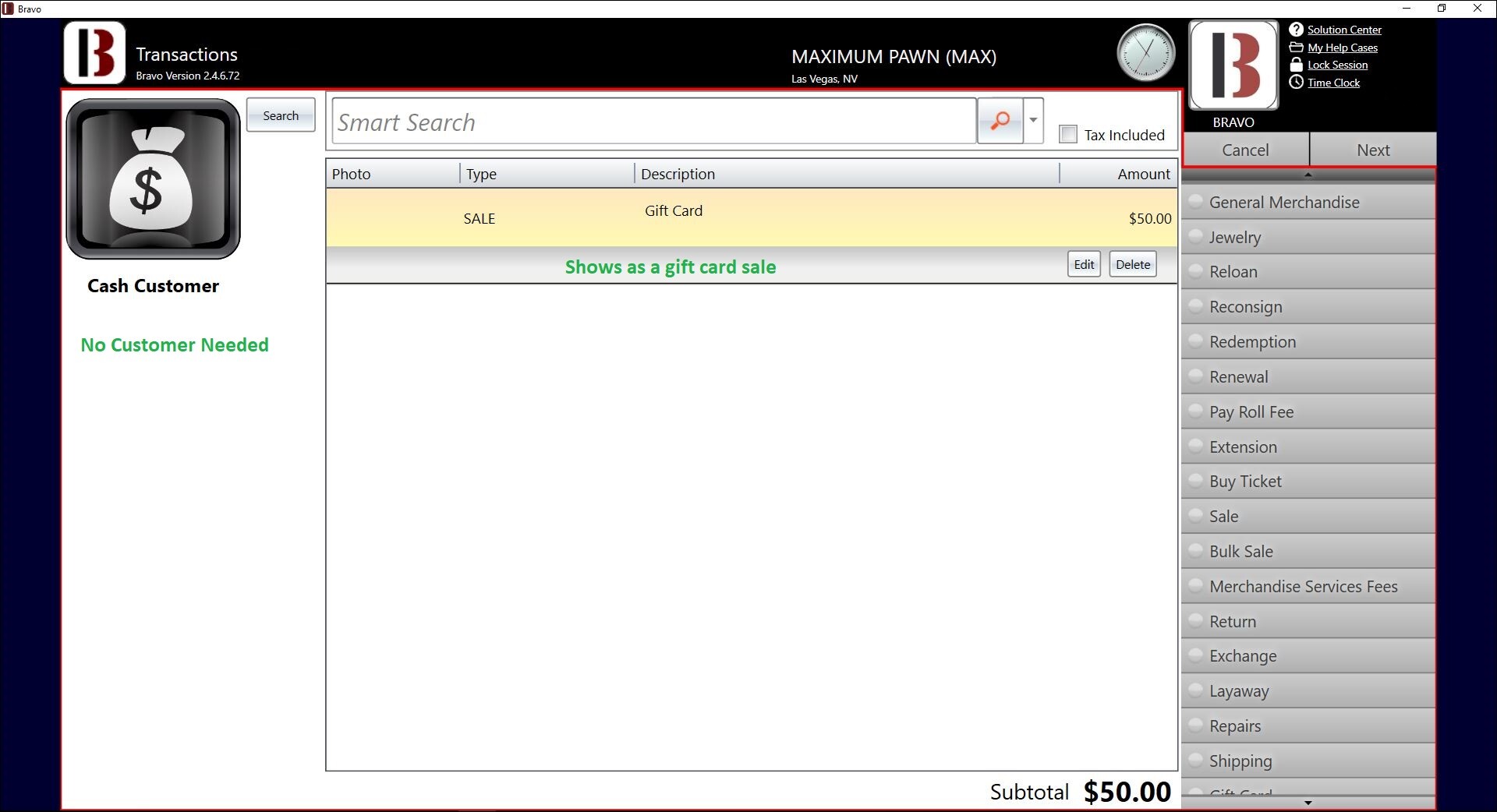Select the Jewelry transaction type

click(1308, 237)
